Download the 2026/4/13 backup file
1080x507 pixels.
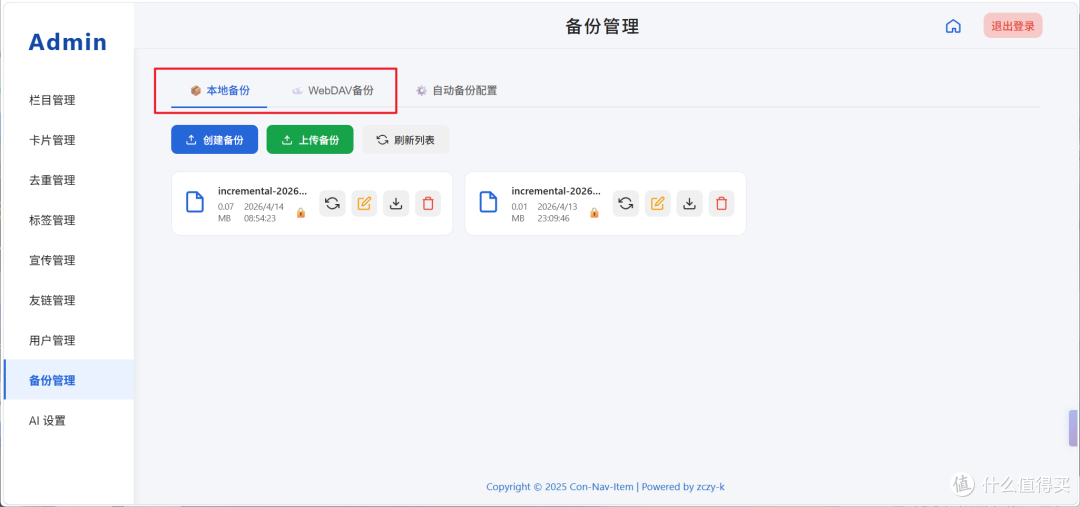689,203
